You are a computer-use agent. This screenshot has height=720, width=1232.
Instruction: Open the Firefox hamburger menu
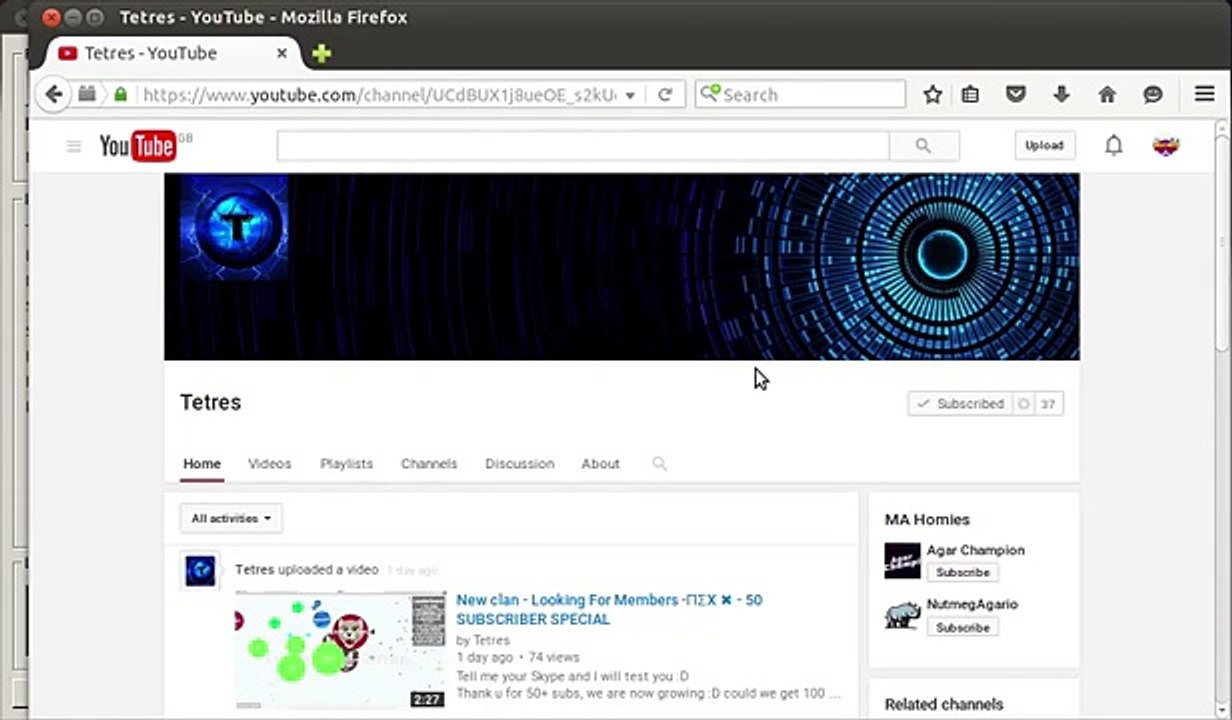pos(1204,94)
